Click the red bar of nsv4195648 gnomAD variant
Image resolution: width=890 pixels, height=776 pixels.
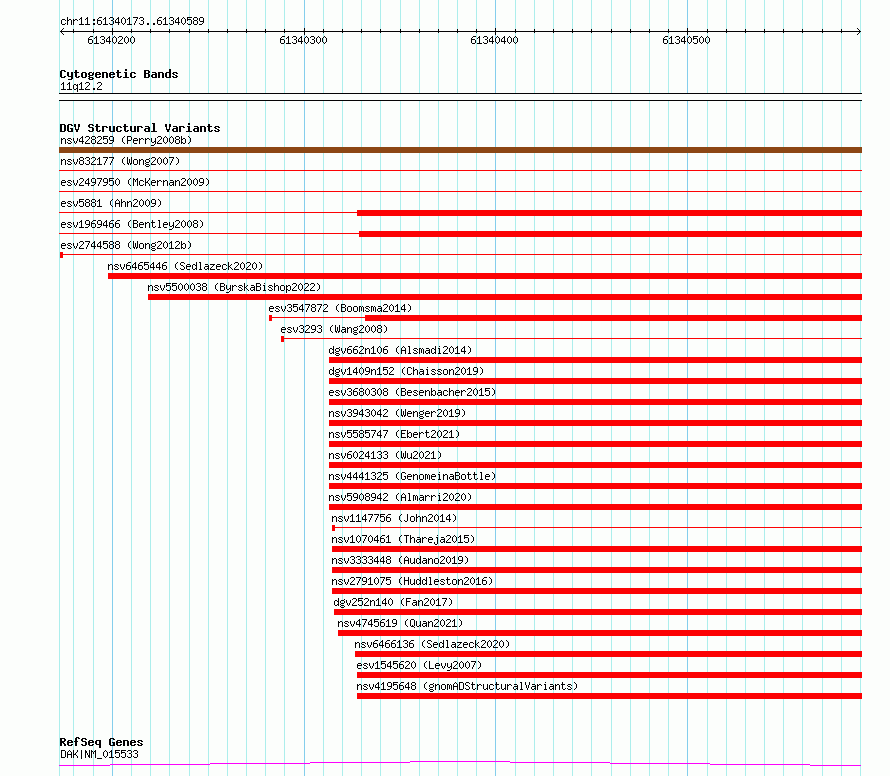coord(610,696)
